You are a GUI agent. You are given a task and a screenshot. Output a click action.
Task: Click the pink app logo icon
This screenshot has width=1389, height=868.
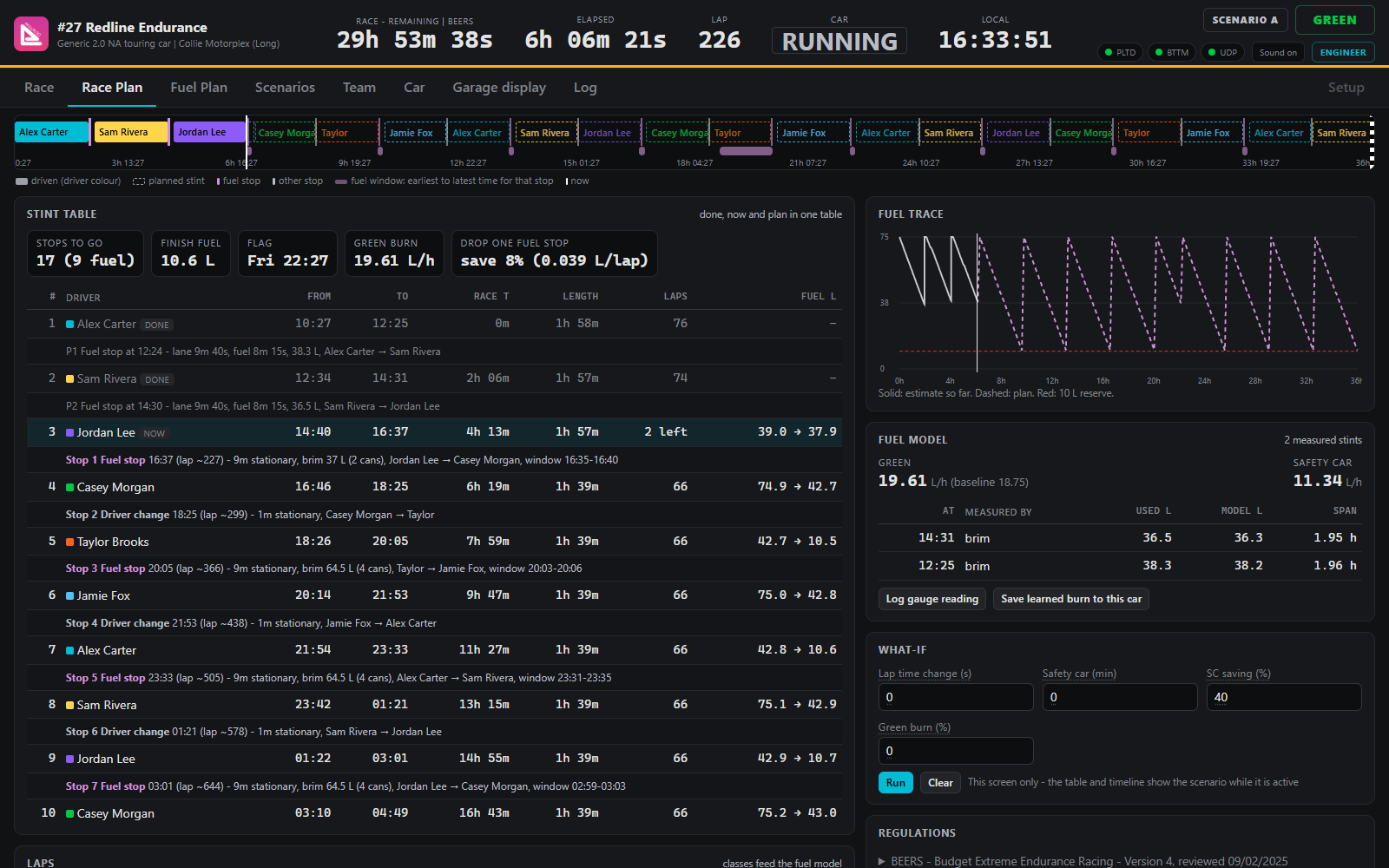coord(31,34)
